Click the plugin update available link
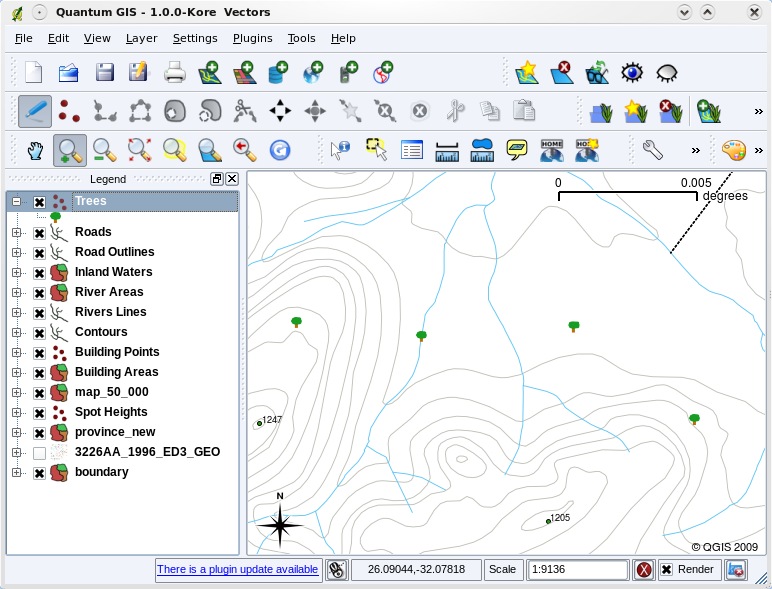This screenshot has height=589, width=772. tap(237, 569)
